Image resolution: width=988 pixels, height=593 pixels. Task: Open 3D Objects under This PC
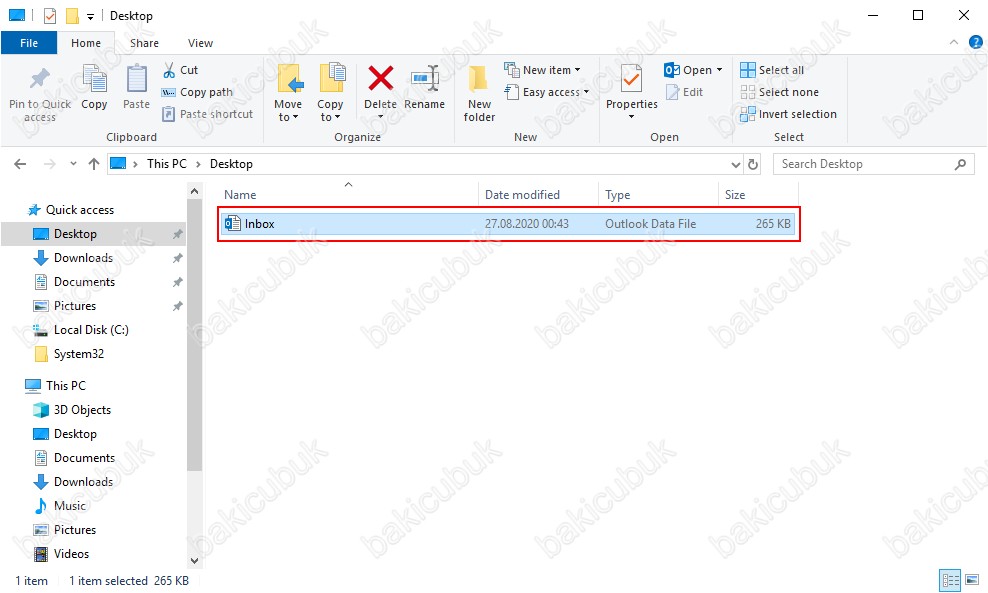point(82,410)
